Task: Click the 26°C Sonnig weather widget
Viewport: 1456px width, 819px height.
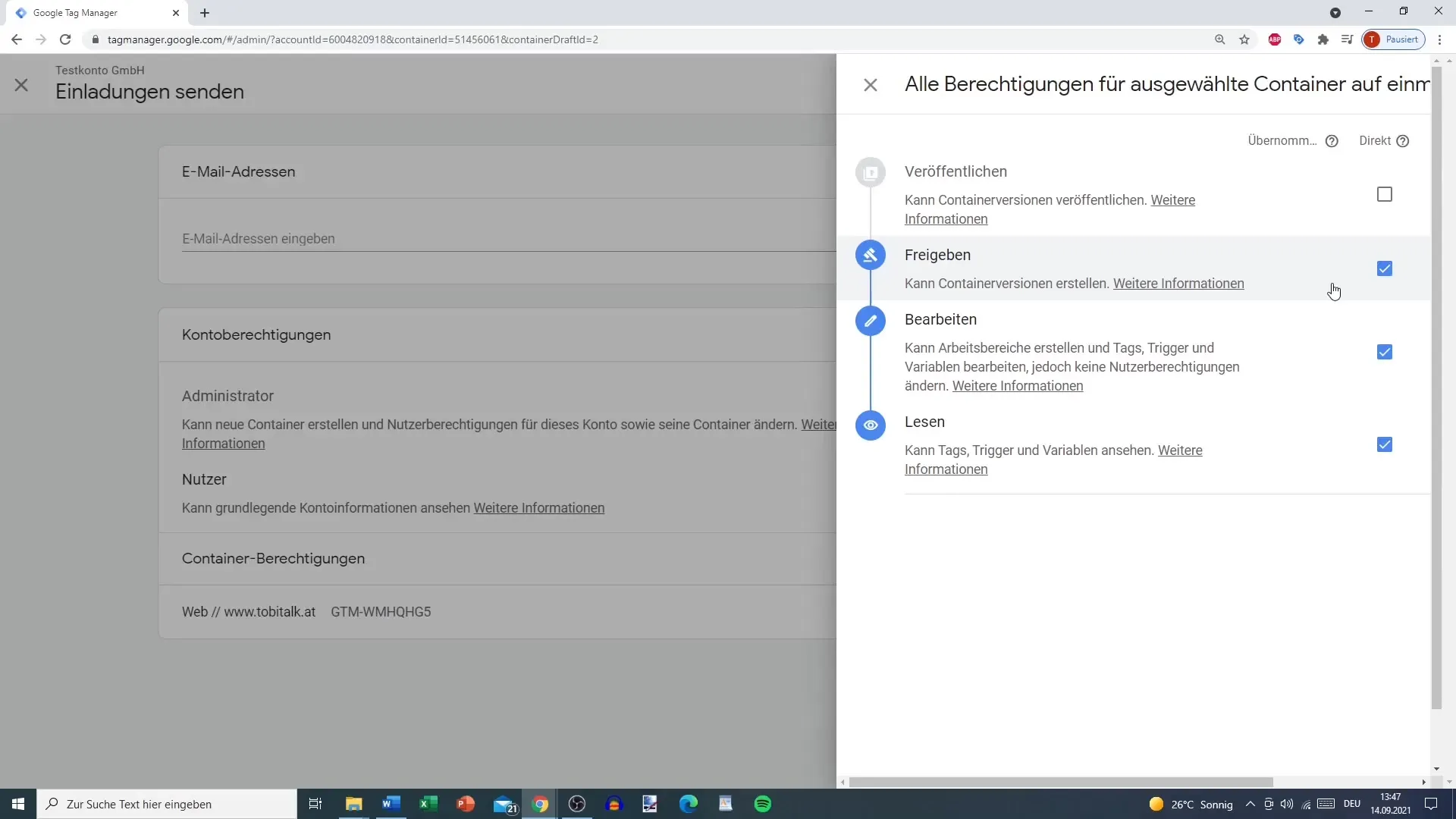Action: coord(1191,804)
